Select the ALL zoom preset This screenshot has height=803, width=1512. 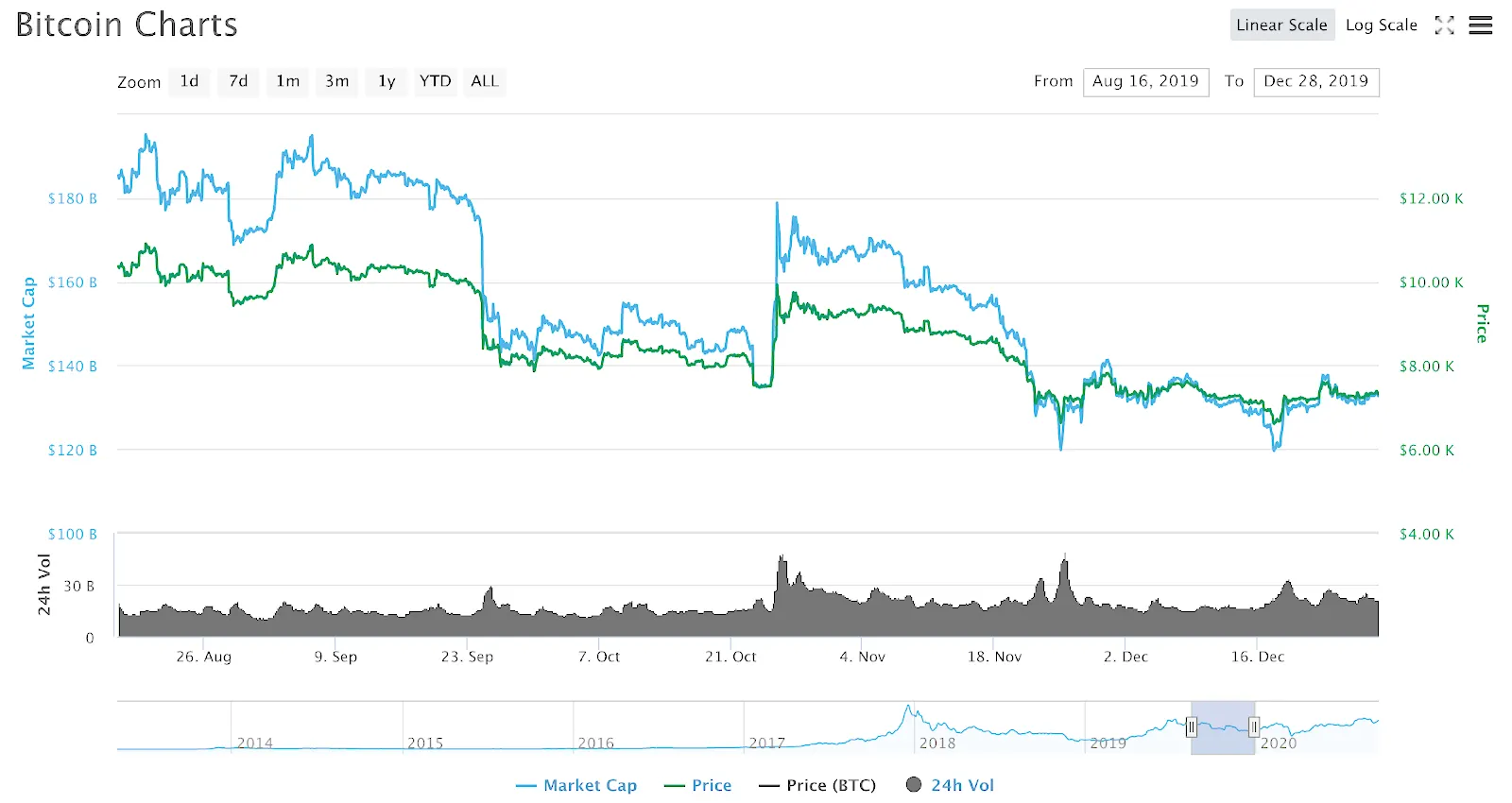[484, 81]
